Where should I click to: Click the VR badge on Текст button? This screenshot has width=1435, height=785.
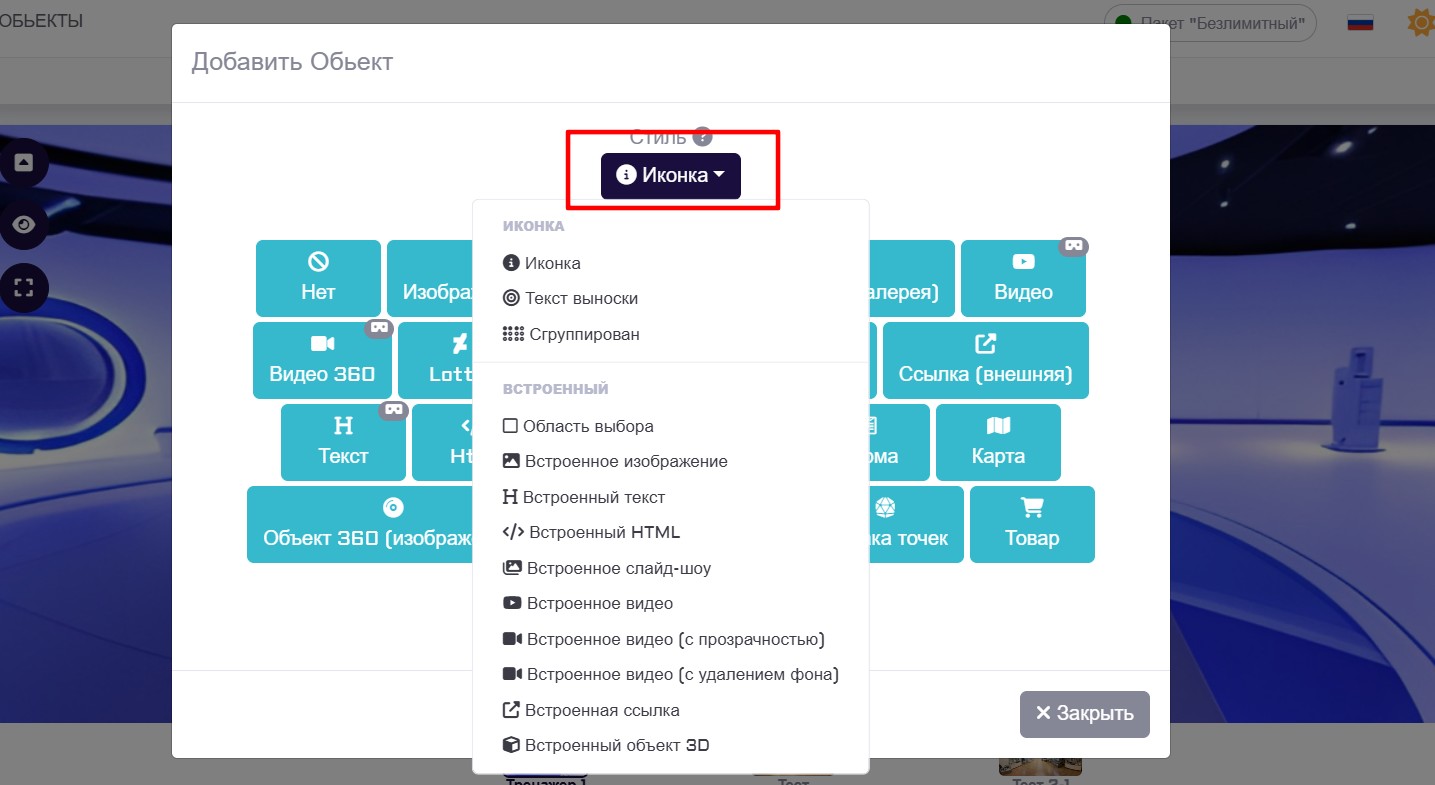(x=393, y=410)
